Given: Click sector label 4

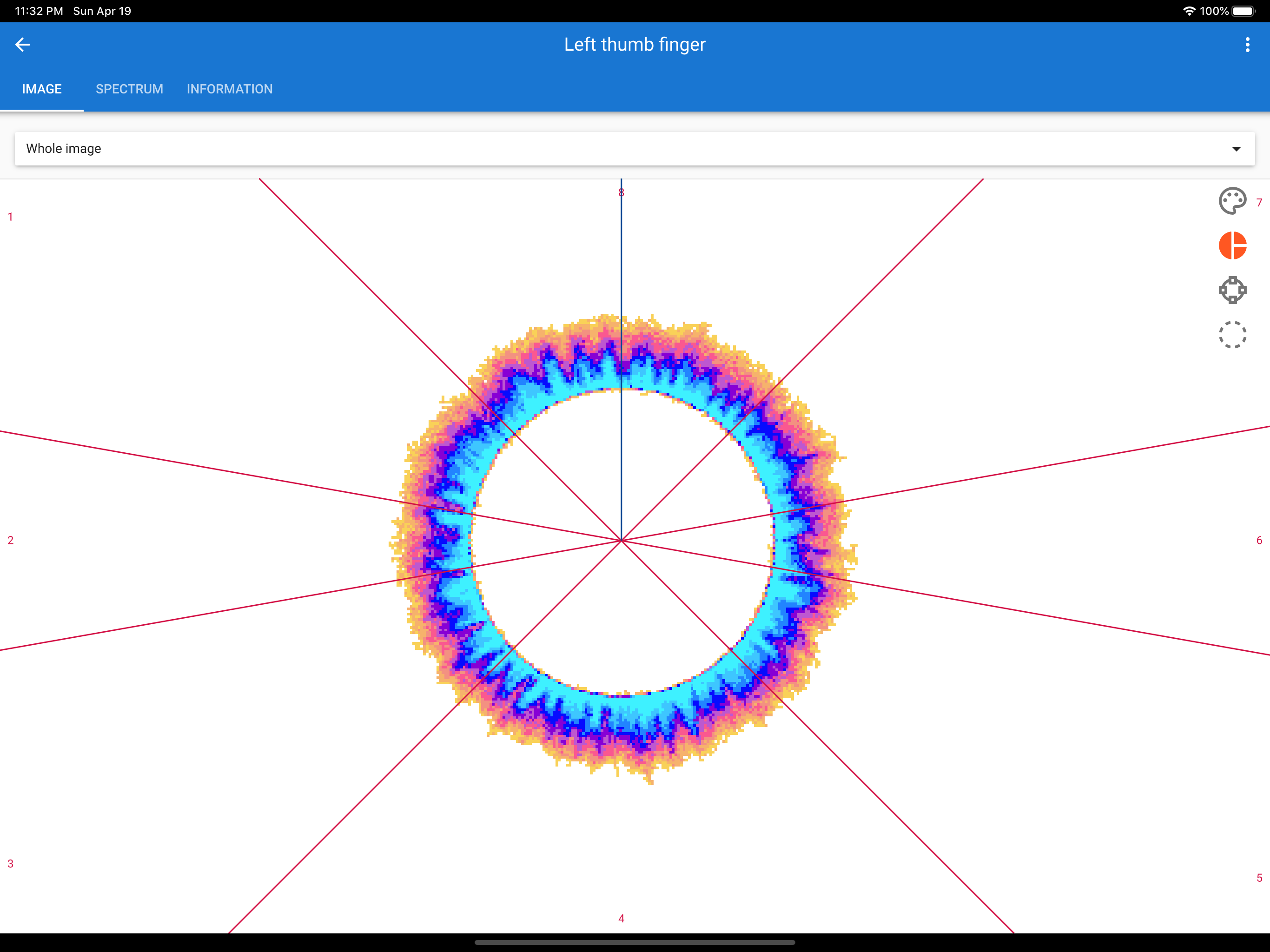Looking at the screenshot, I should (621, 919).
